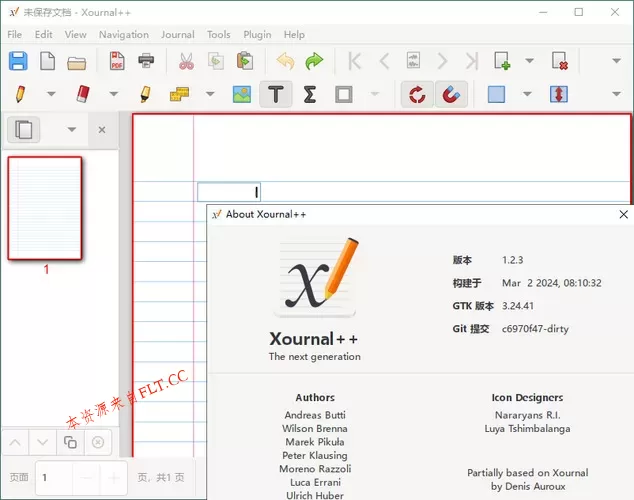Jump to next annotated page icon
The height and width of the screenshot is (500, 634).
pos(413,61)
